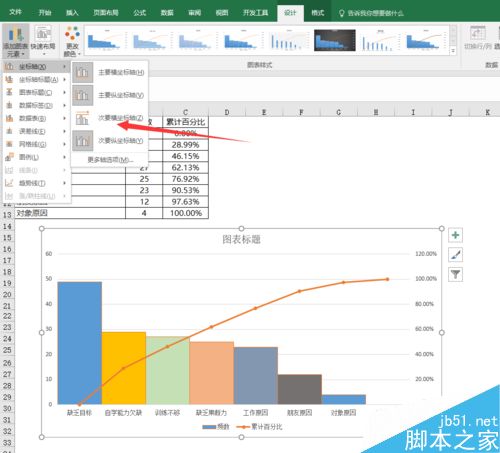Toggle 主要横坐标轴 (primary horizontal axis)
The width and height of the screenshot is (500, 453).
pos(110,72)
